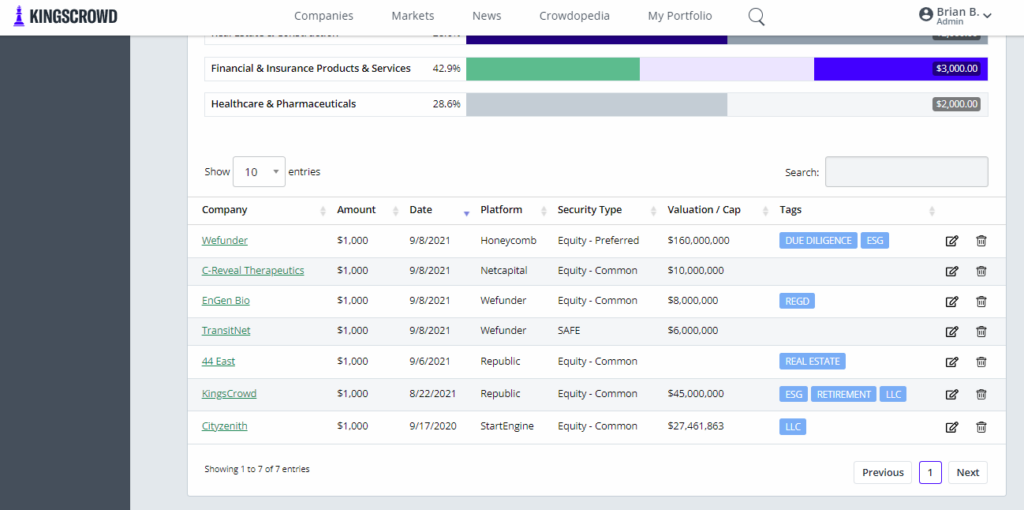
Task: Open the TransitNet company link
Action: [226, 331]
